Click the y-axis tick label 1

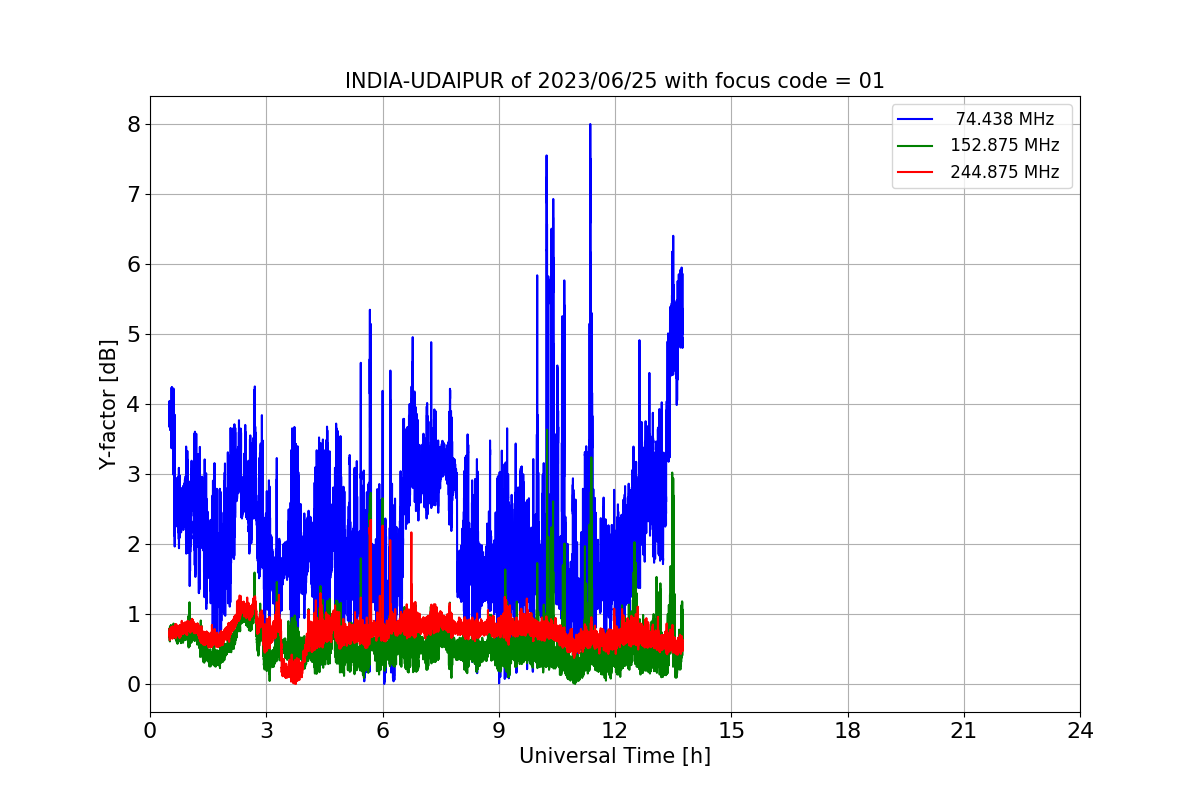pos(133,615)
